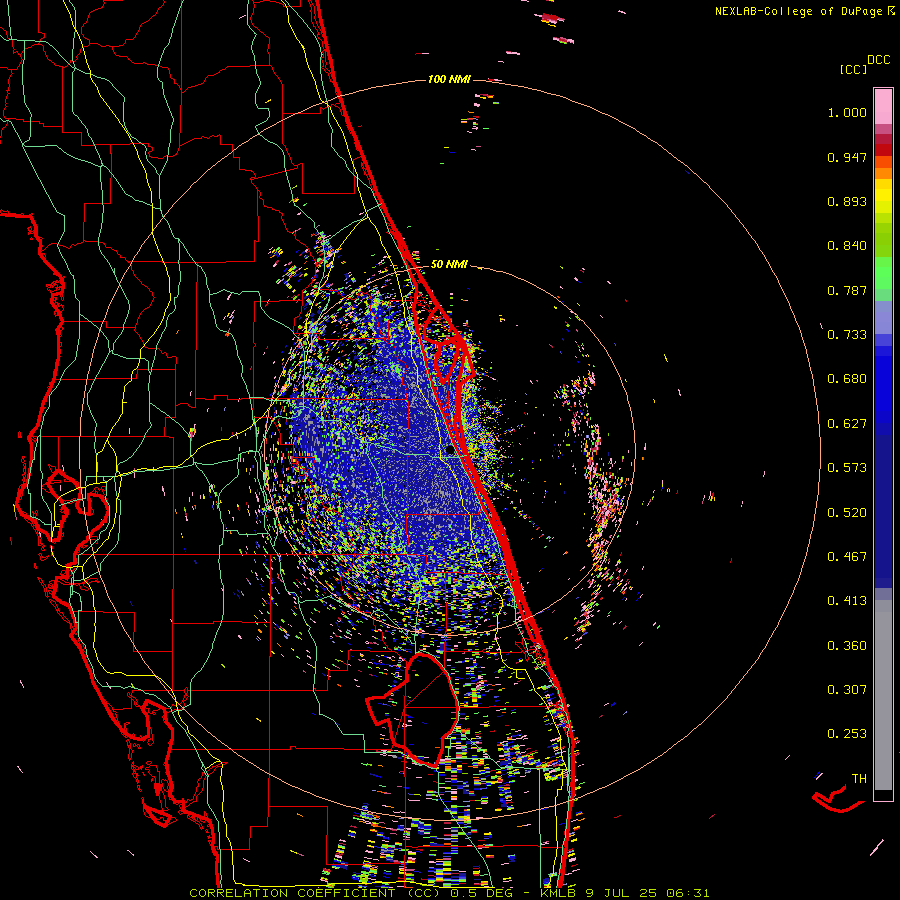Screen dimensions: 900x900
Task: Pick the gray lower segment of the color bar
Action: 883,695
